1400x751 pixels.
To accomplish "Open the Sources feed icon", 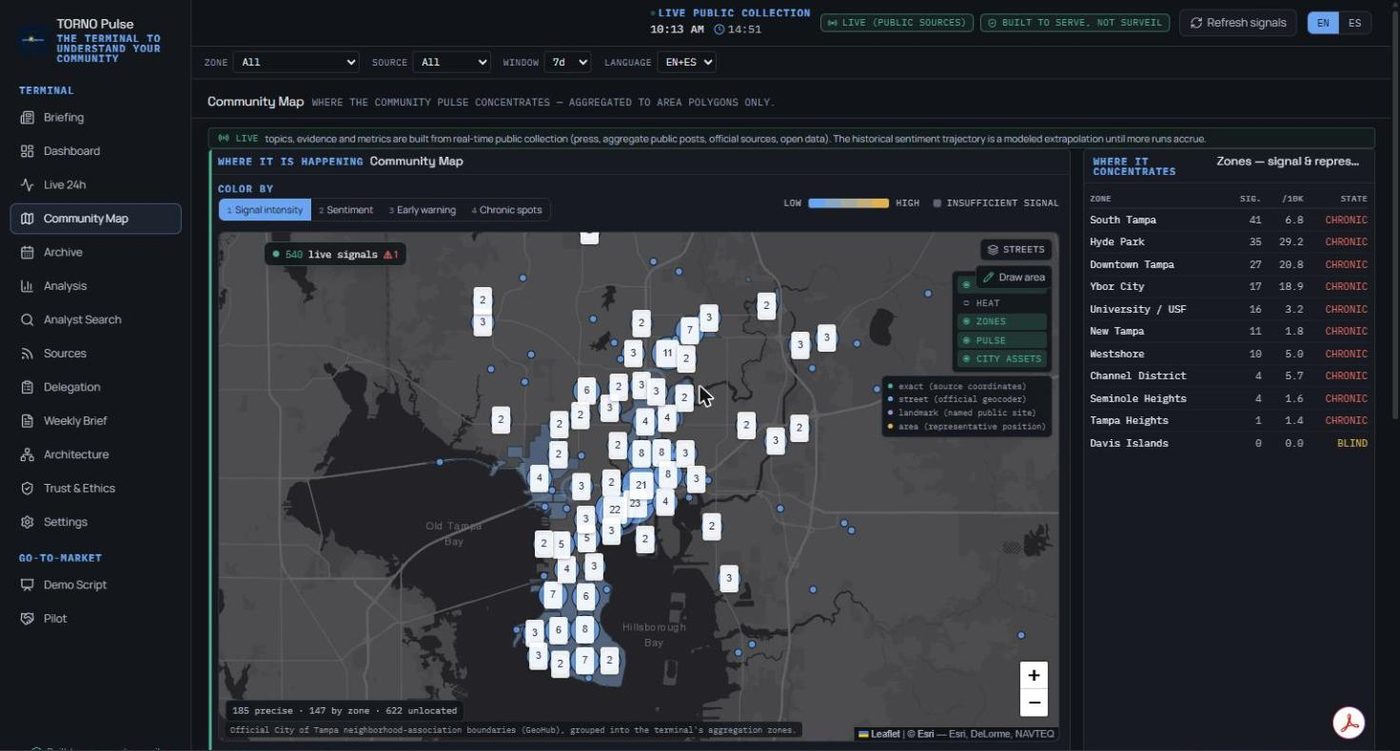I will (27, 354).
